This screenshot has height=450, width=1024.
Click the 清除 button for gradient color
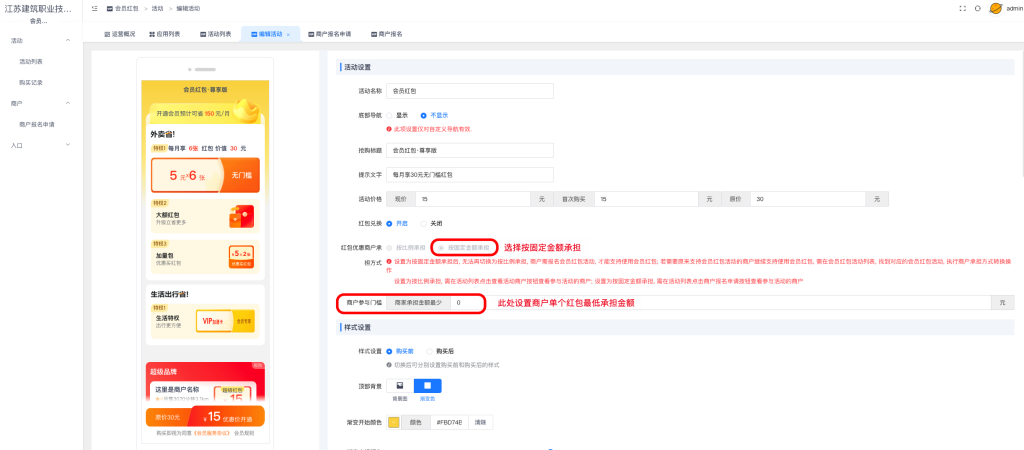[480, 422]
